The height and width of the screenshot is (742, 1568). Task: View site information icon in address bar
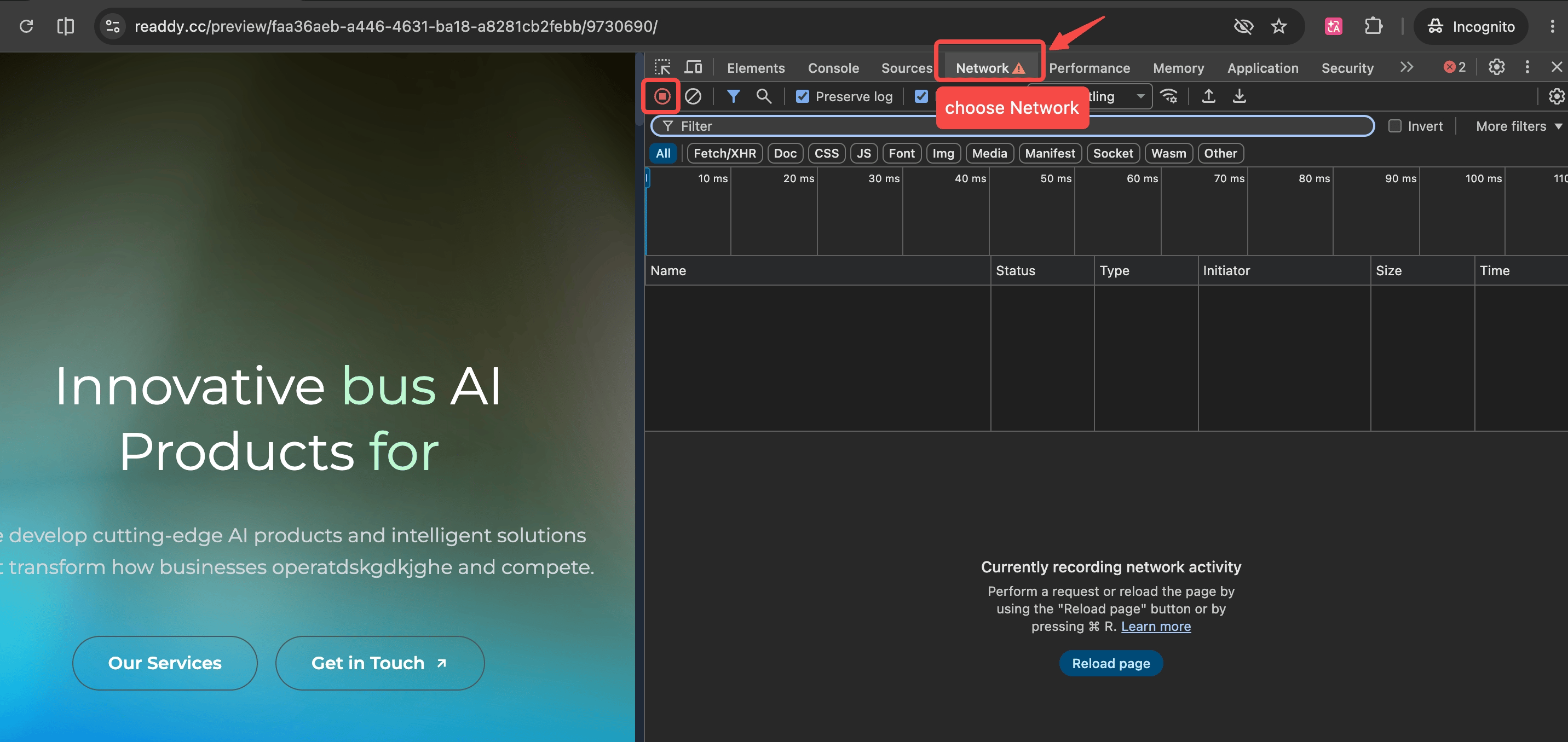click(113, 26)
